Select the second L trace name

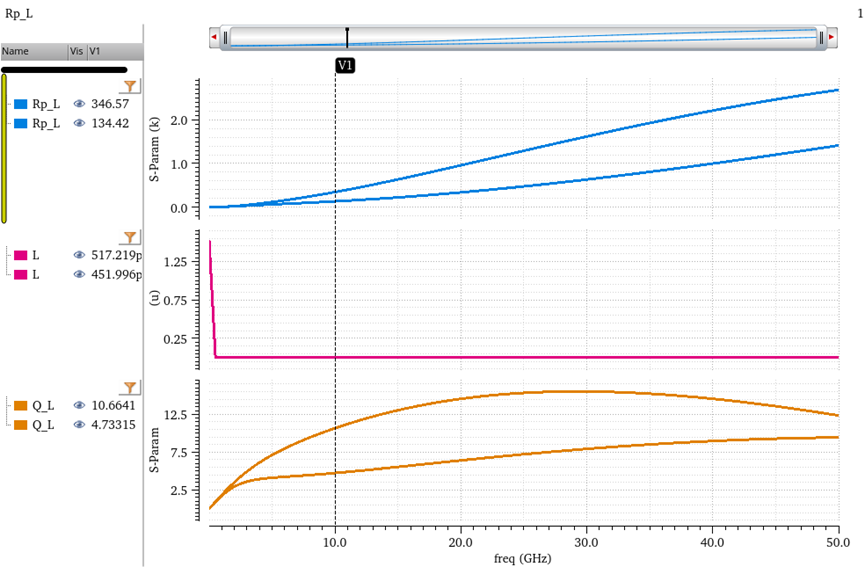36,274
